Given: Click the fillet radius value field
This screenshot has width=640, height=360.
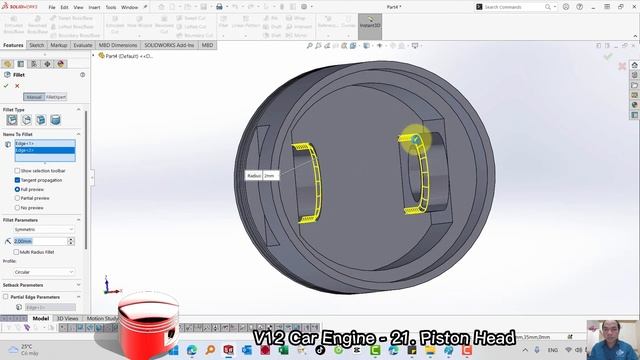Looking at the screenshot, I should coord(40,241).
